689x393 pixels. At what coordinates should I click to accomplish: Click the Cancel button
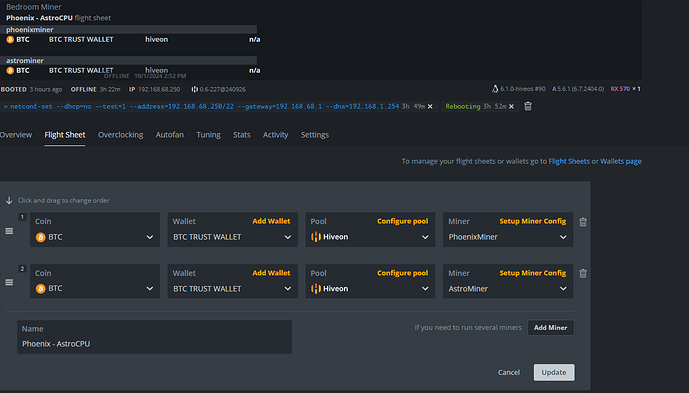pyautogui.click(x=509, y=372)
